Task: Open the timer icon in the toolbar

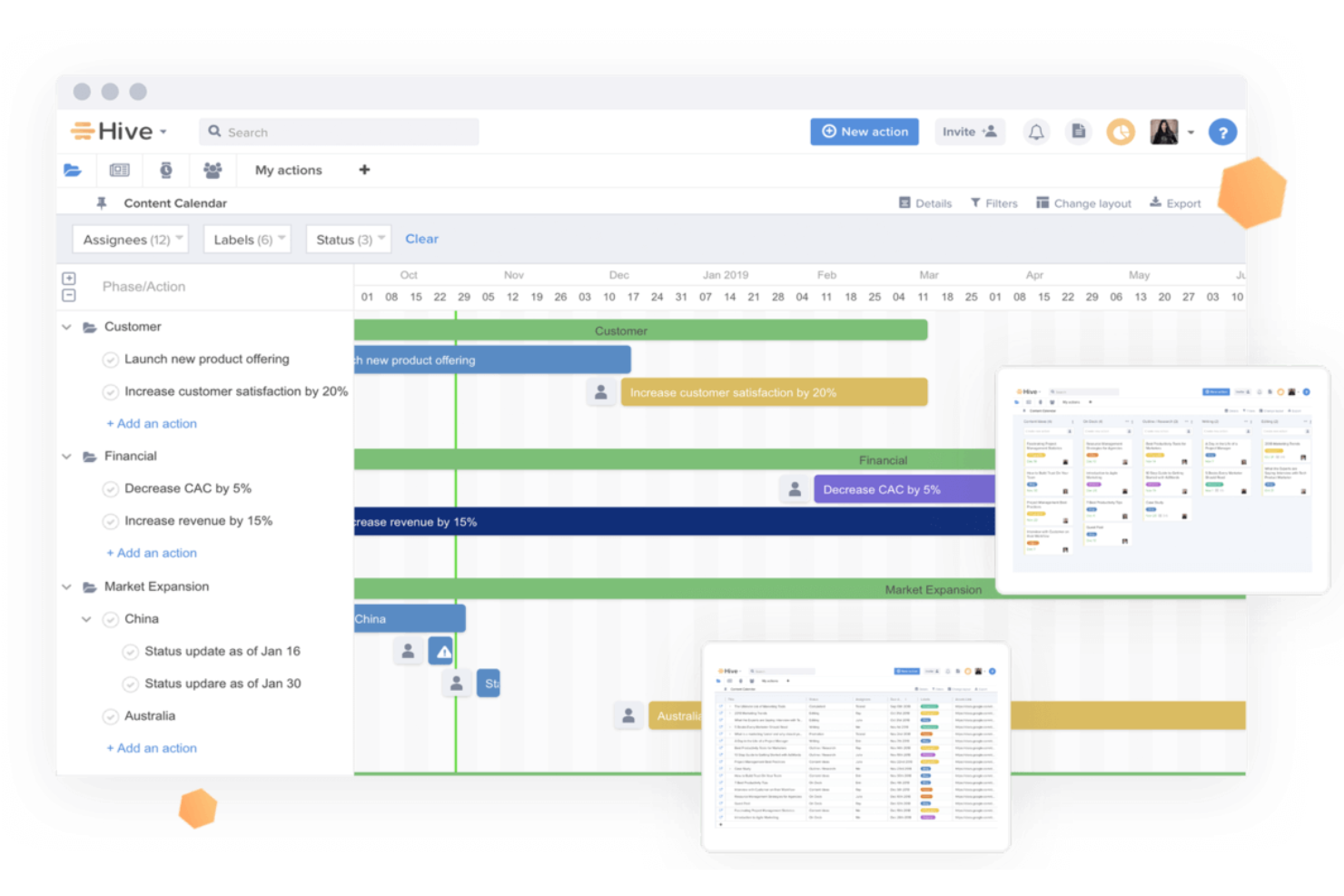Action: click(166, 170)
